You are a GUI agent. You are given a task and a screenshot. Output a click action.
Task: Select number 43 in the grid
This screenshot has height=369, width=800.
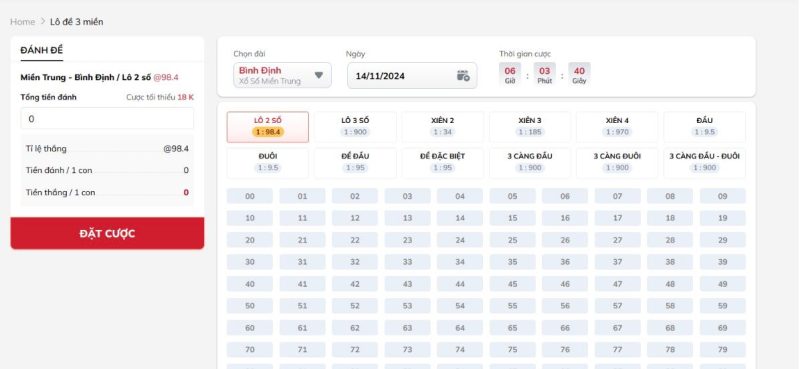point(407,284)
